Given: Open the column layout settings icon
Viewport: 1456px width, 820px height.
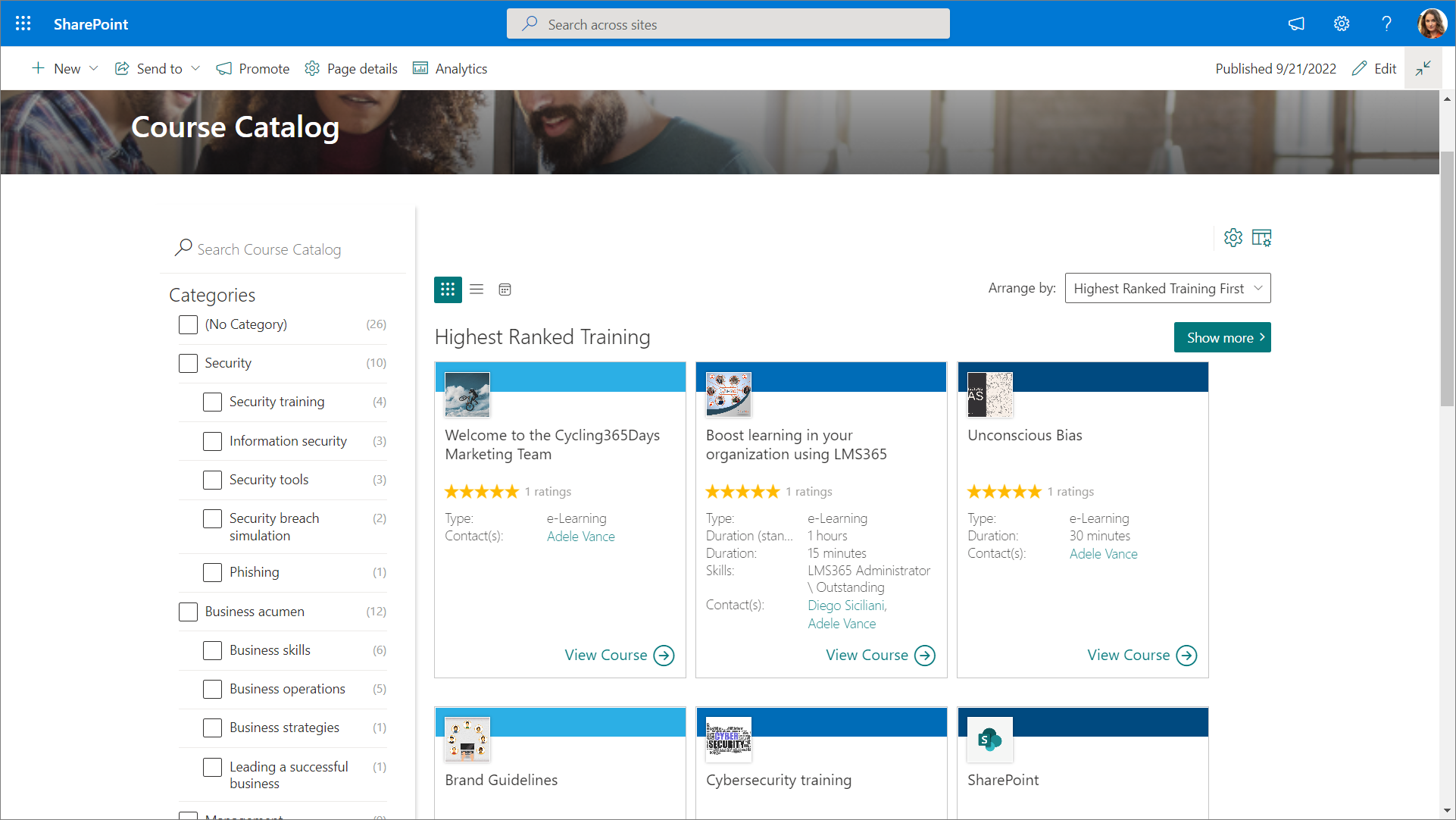Looking at the screenshot, I should point(1261,238).
